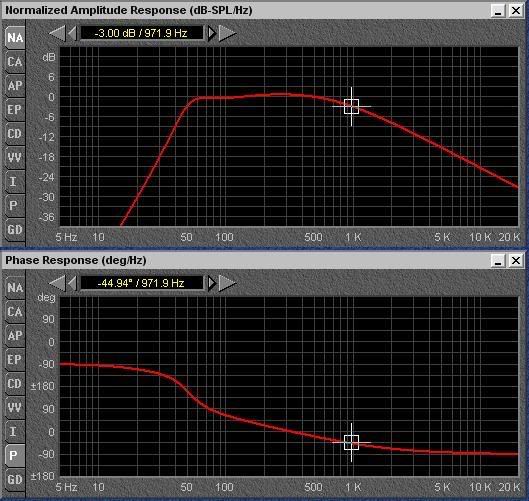
Task: Open CA view in Phase Response window
Action: coord(15,312)
